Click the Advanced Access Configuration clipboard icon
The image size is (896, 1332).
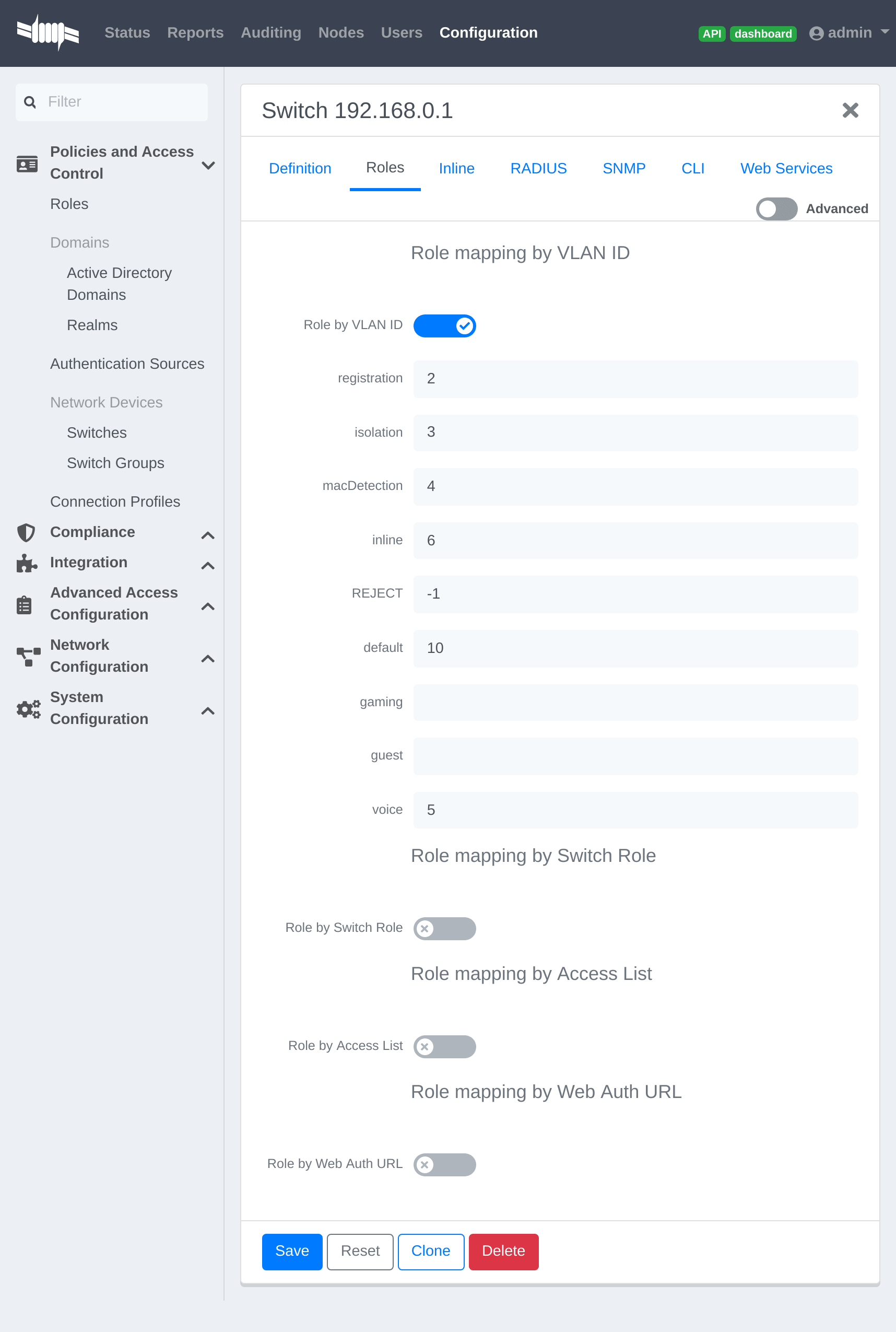[x=23, y=604]
